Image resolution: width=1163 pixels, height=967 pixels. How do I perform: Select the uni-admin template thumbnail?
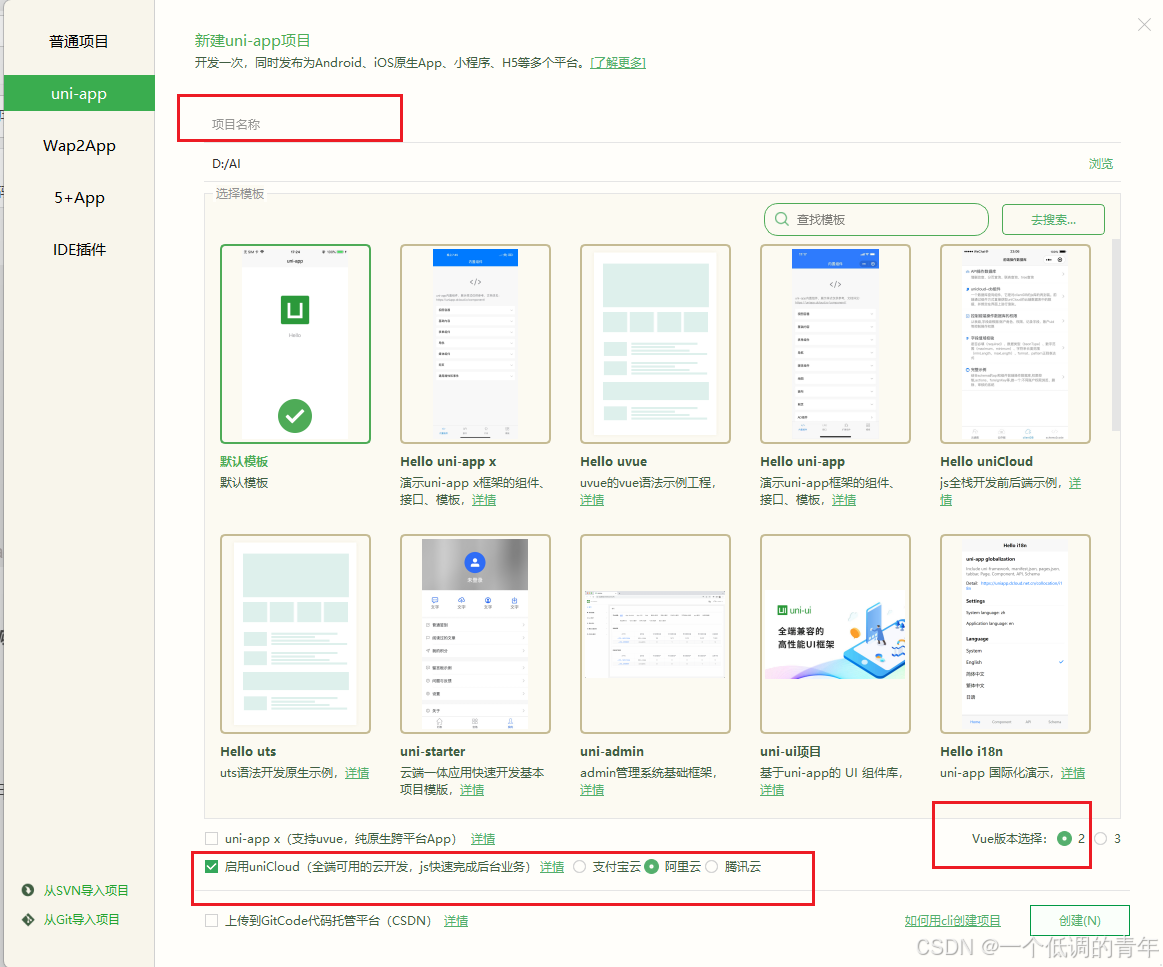[655, 634]
